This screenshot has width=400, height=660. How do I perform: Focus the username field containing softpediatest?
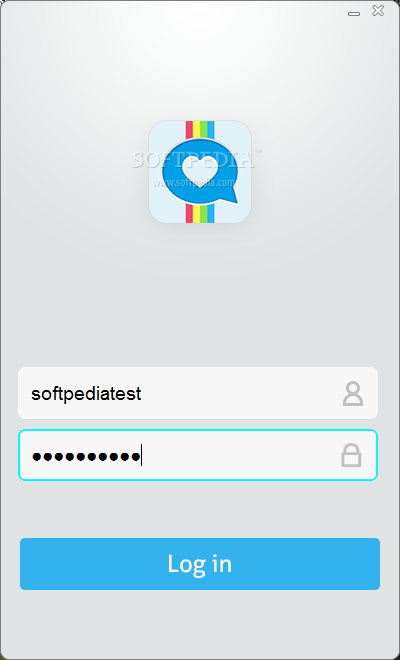(x=198, y=393)
